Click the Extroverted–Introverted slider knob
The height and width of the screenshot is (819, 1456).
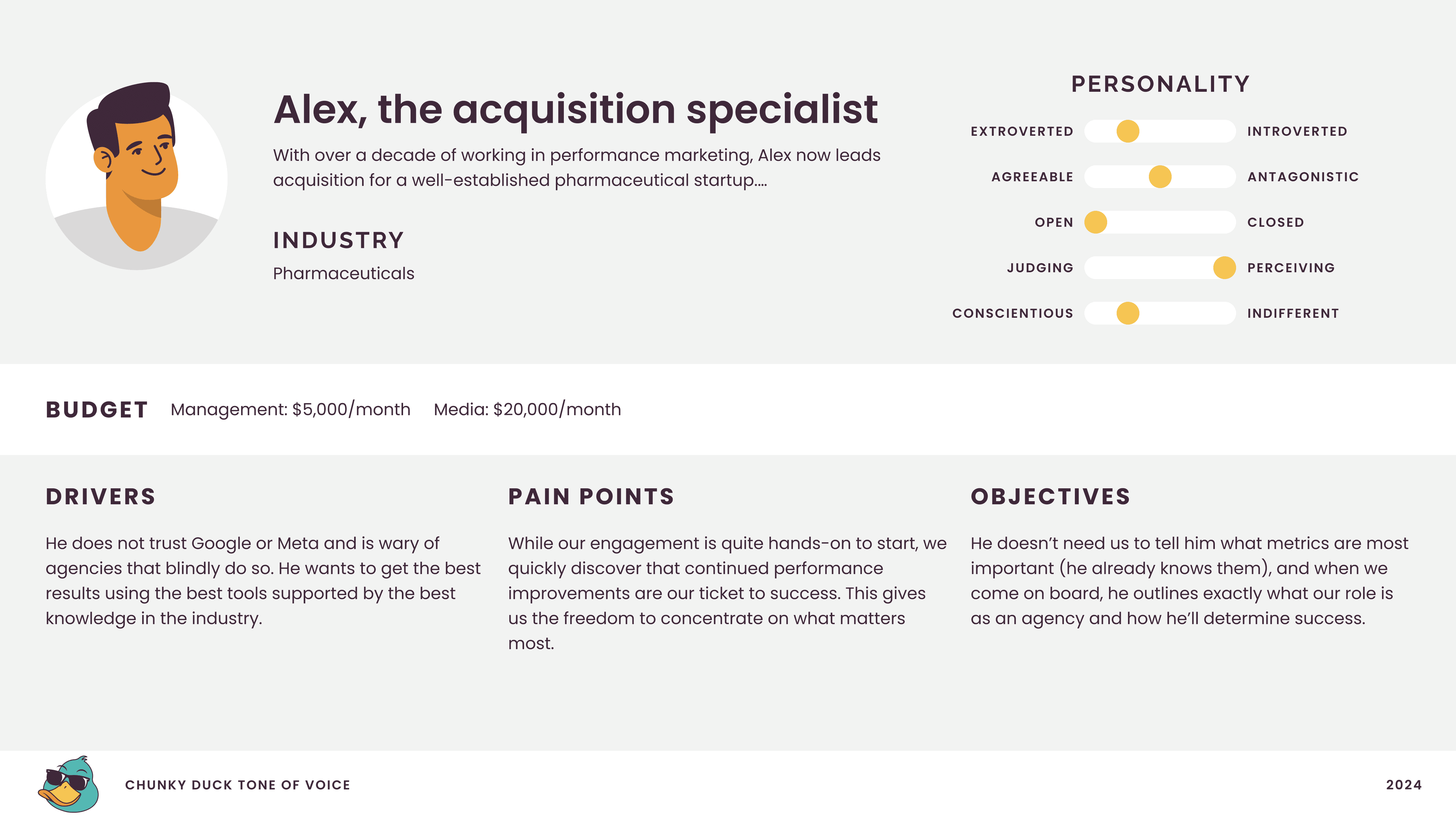tap(1128, 131)
